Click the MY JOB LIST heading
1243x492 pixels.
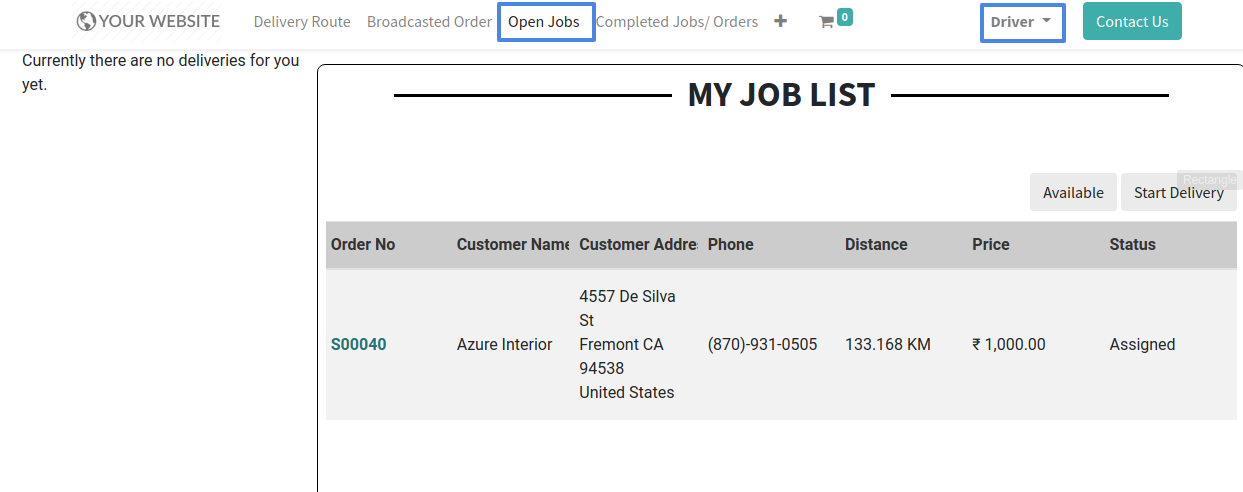click(781, 95)
